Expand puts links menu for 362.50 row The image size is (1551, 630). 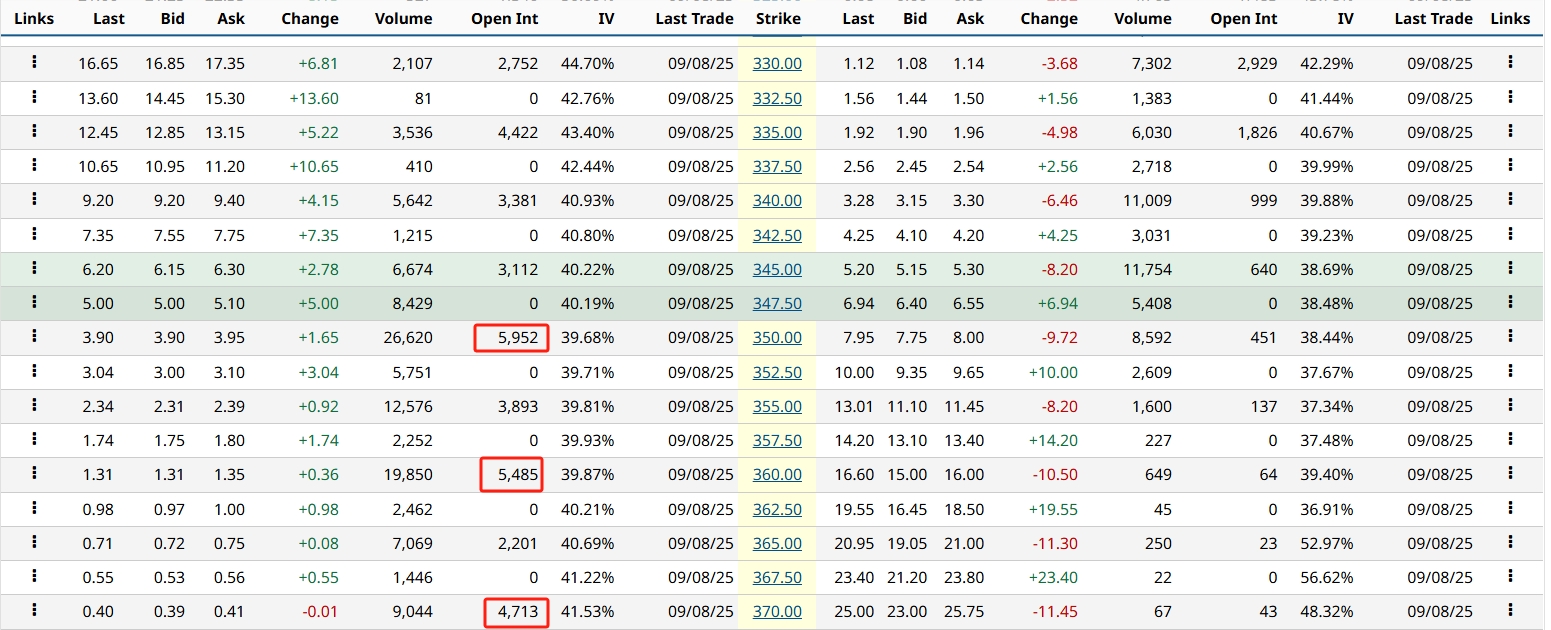coord(1509,509)
